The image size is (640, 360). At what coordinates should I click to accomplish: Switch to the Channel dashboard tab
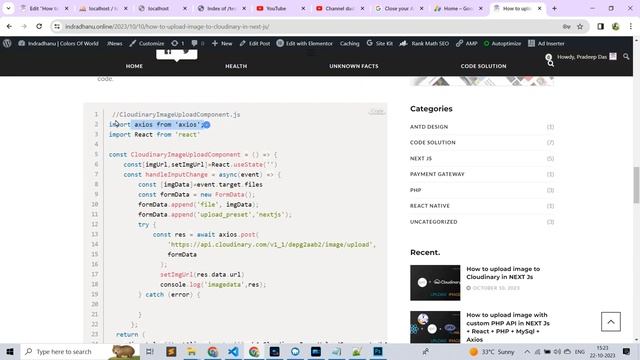(x=336, y=8)
